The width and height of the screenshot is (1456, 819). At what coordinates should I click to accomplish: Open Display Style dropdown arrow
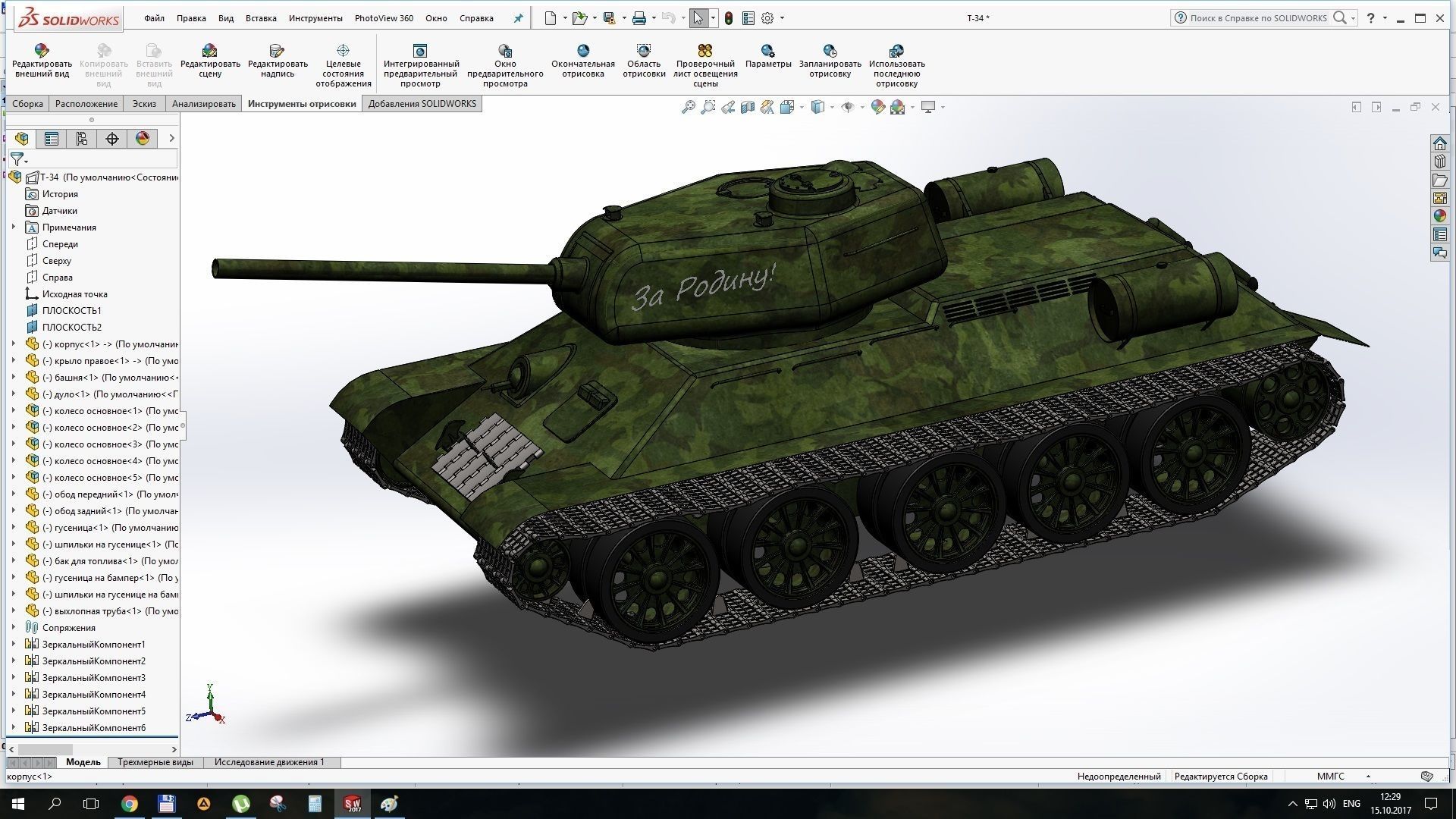pos(832,107)
